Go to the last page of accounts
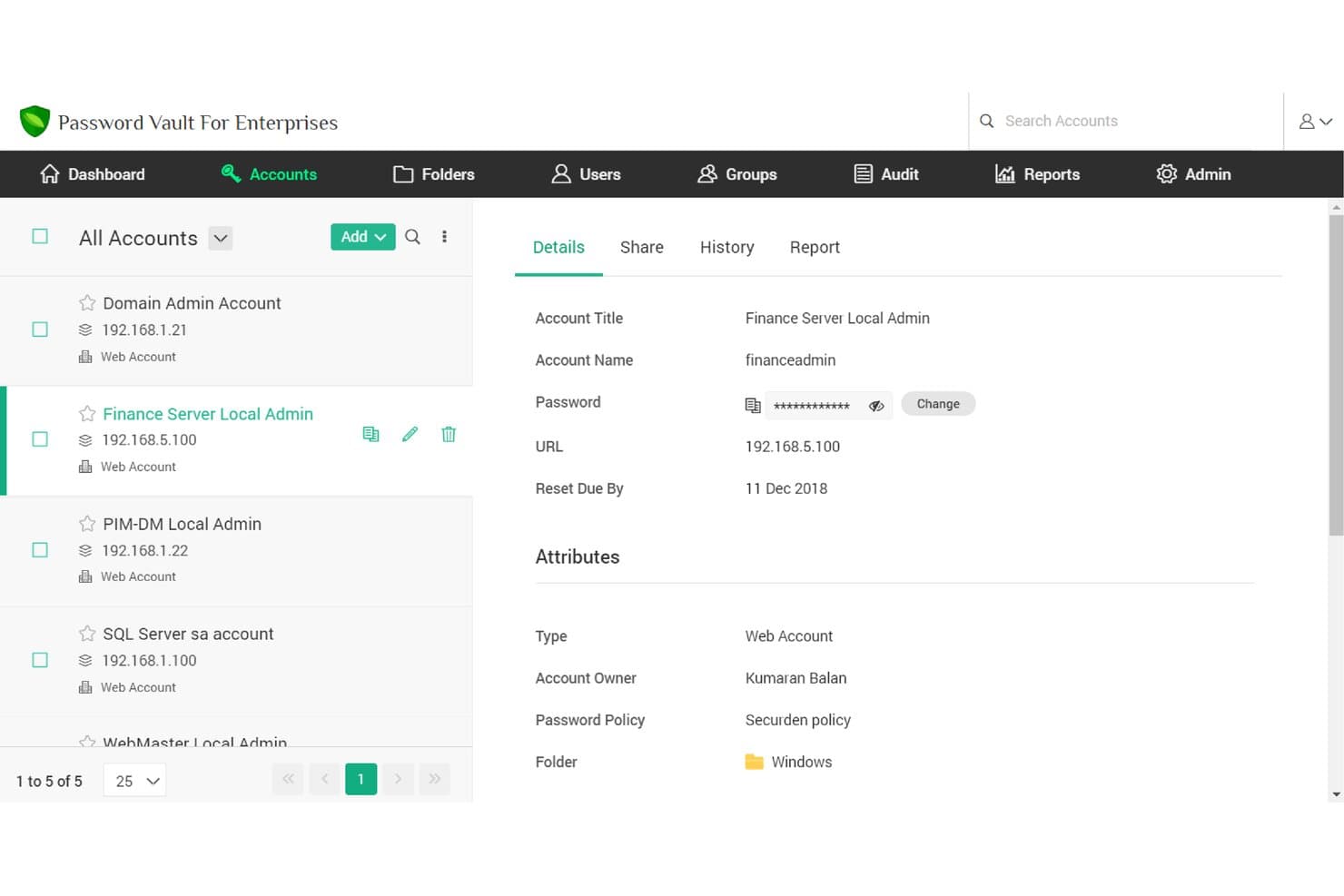 point(435,779)
